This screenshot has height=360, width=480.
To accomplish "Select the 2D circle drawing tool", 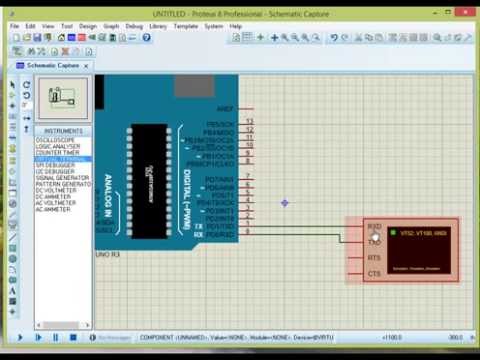I will [12, 259].
